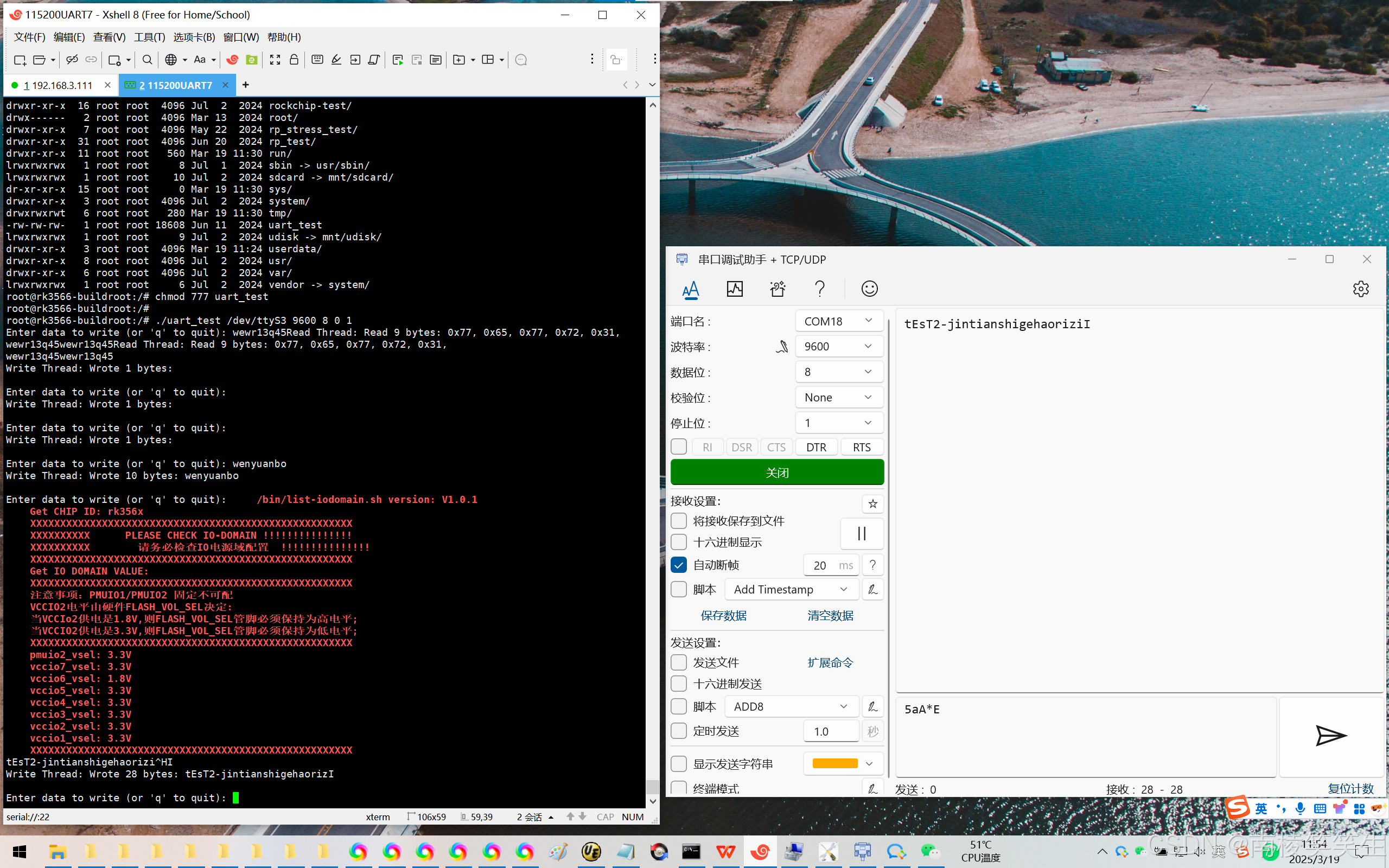Click the smiley face feedback icon
This screenshot has height=868, width=1389.
[869, 289]
